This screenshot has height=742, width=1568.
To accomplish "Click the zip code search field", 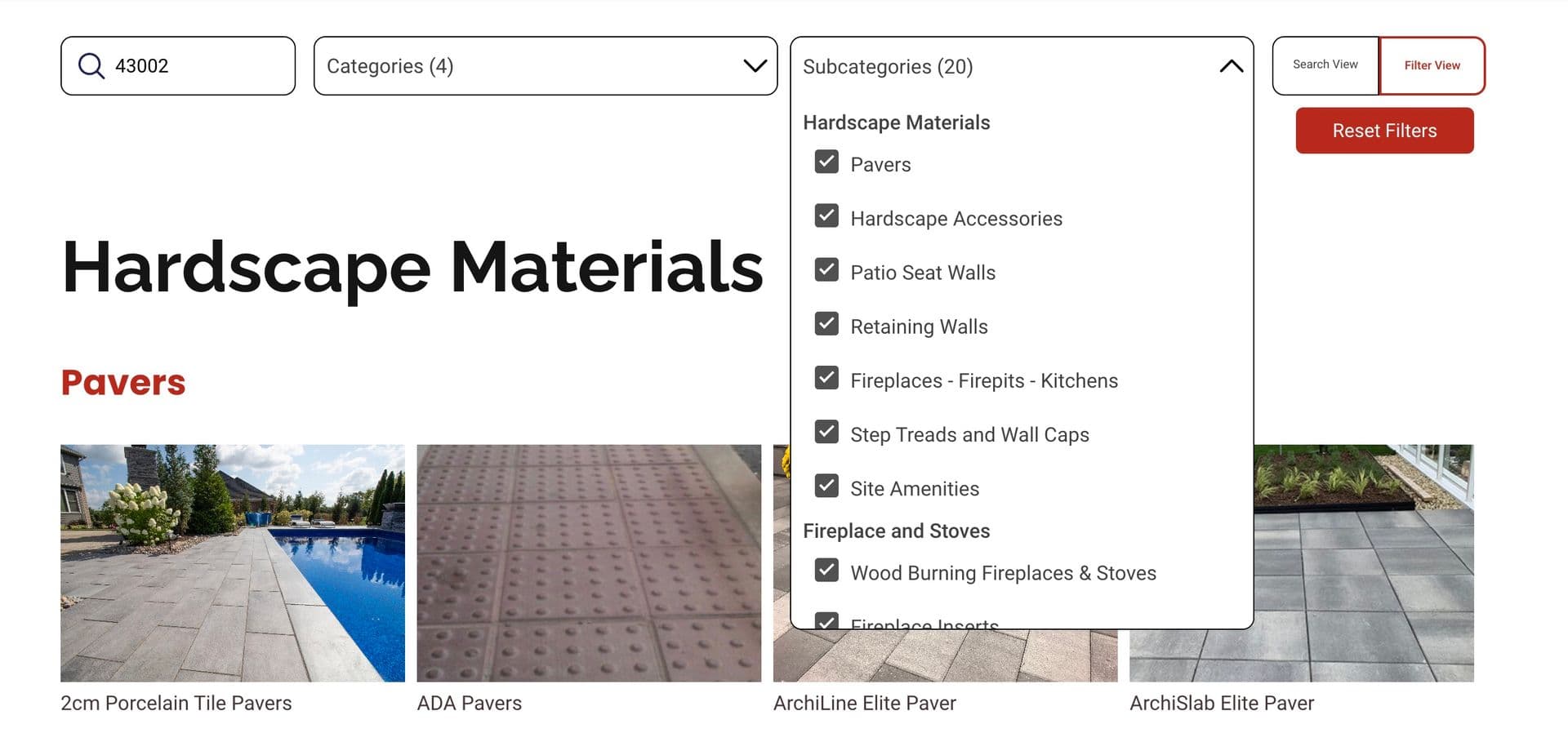I will pos(200,66).
